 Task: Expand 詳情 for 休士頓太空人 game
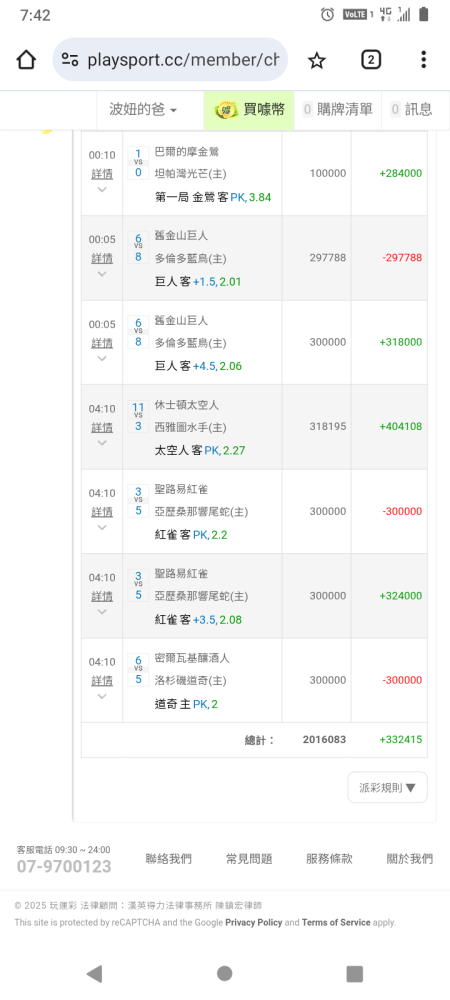102,427
